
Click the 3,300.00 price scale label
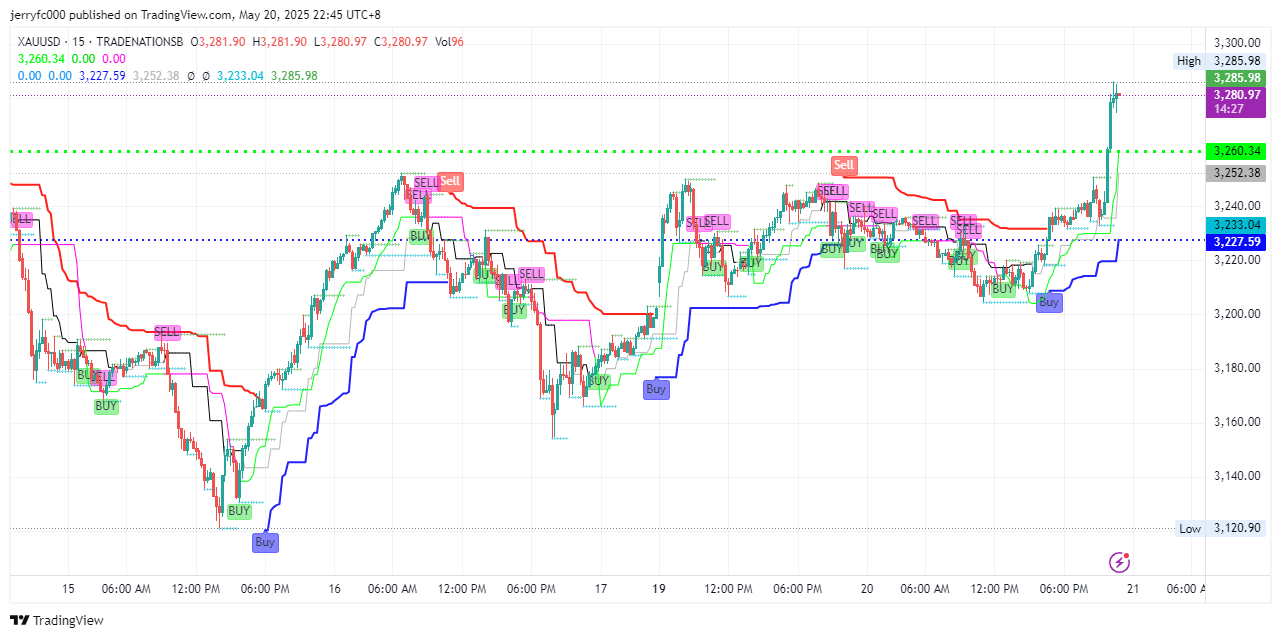(x=1236, y=43)
